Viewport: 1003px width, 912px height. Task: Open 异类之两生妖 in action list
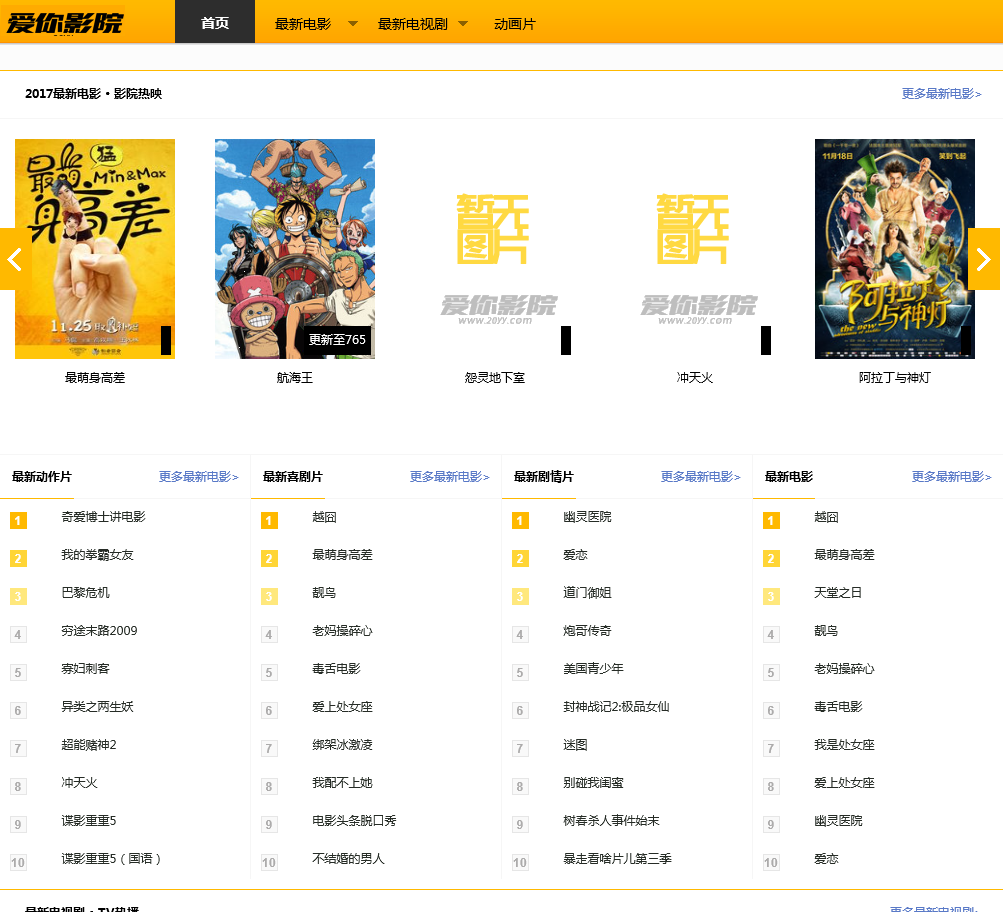[97, 707]
